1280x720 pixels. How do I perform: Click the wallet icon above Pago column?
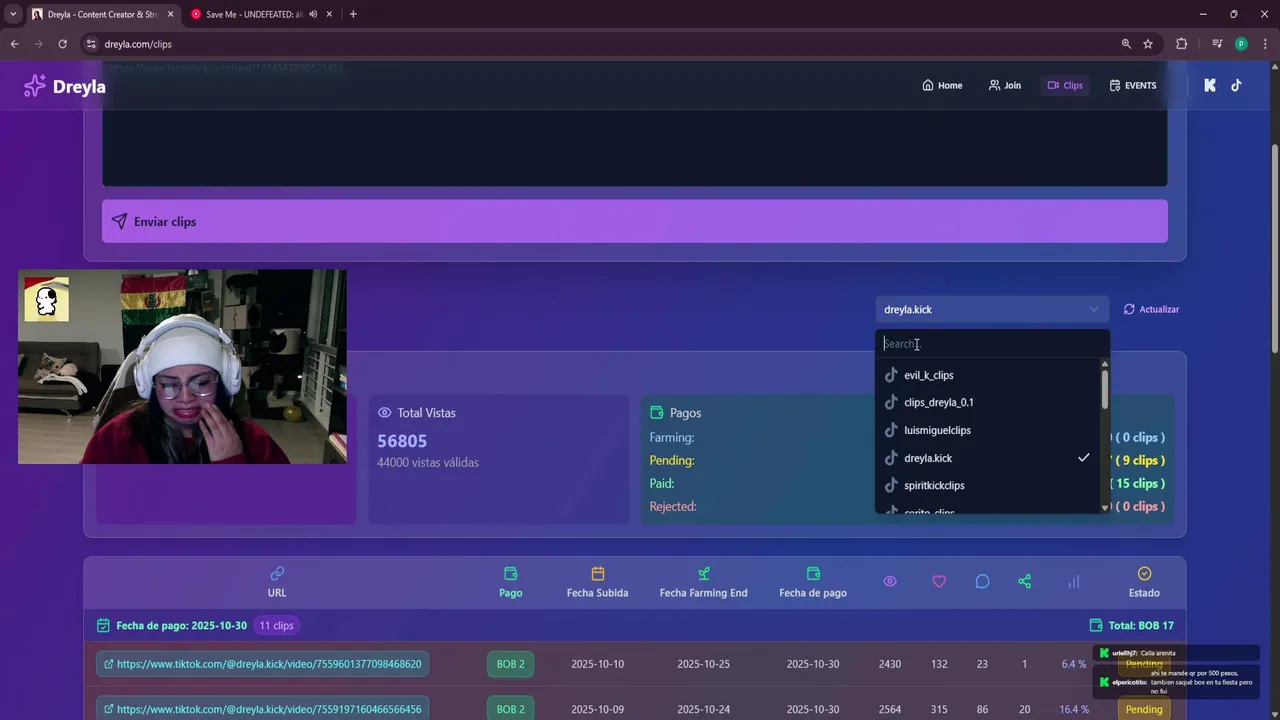[511, 573]
